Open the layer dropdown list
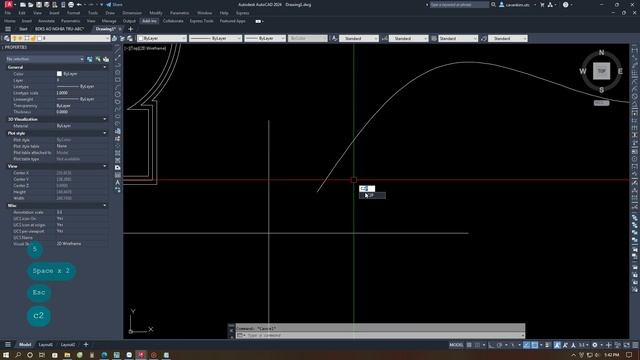640x360 pixels. tap(59, 38)
